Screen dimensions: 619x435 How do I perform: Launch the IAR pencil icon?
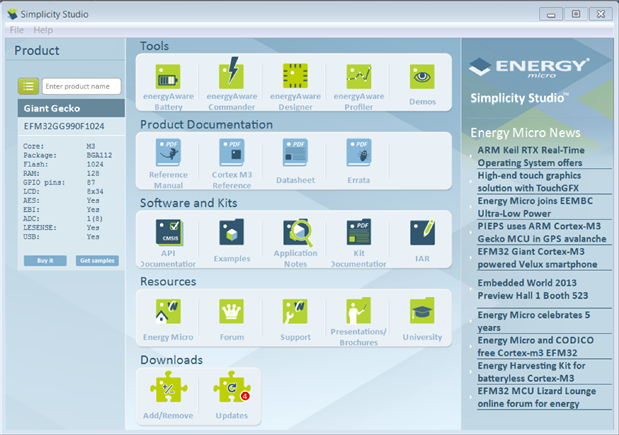(x=422, y=232)
